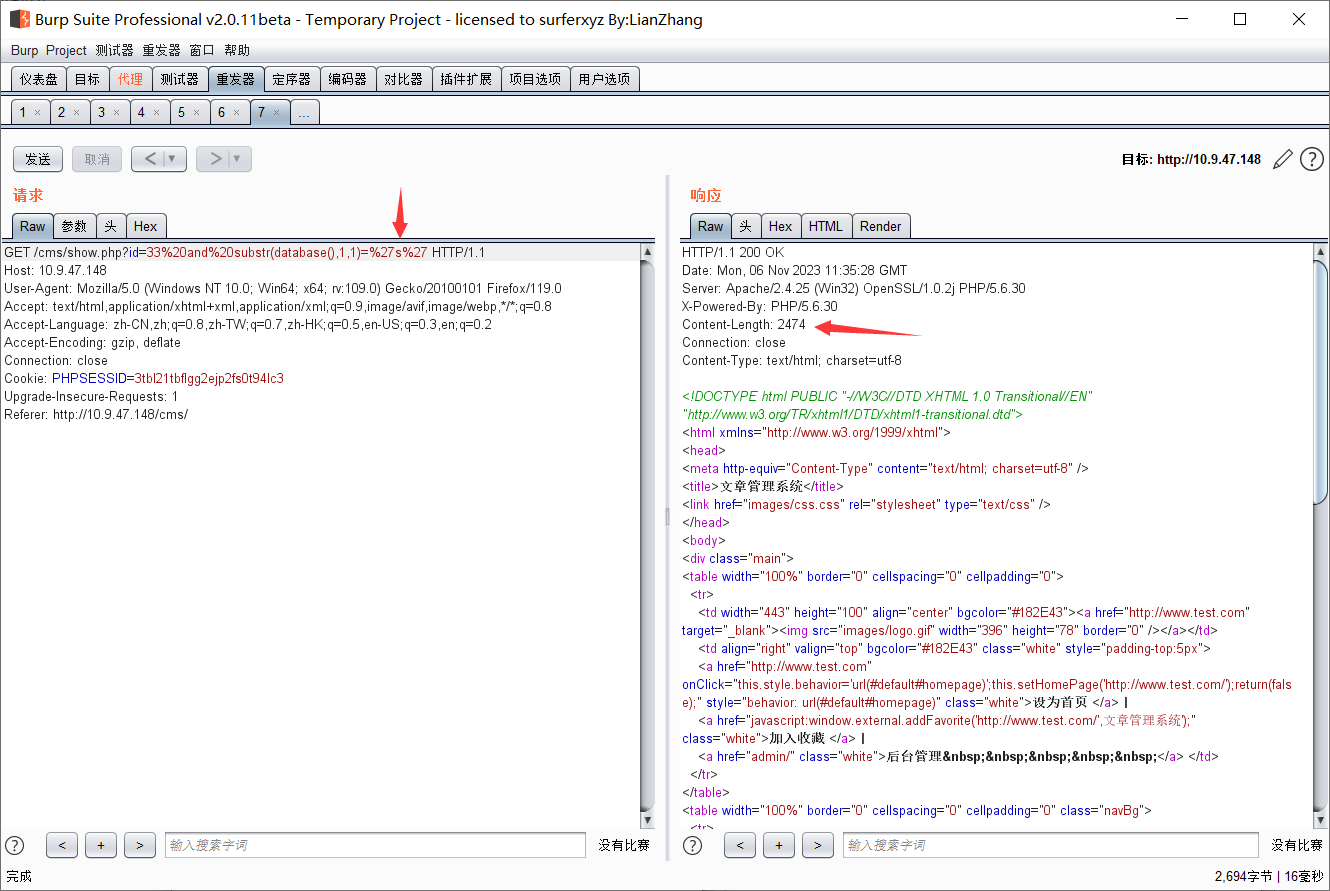
Task: Click the response pane scroll up arrow
Action: [x=1322, y=251]
